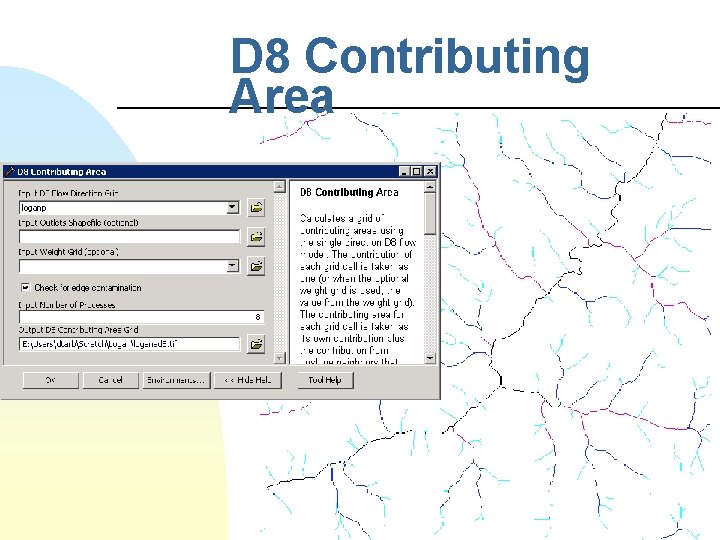Click the Input Weight Grid (optional) label
Screen dimensions: 720x540
pyautogui.click(x=68, y=252)
